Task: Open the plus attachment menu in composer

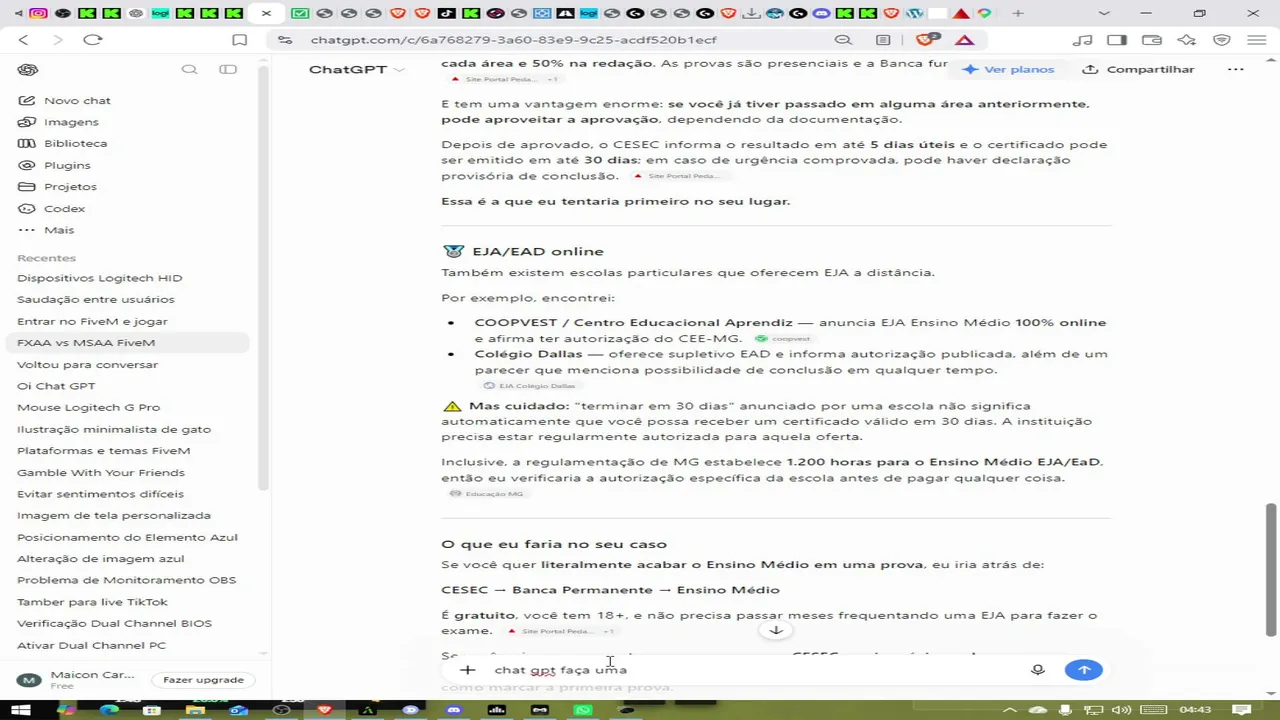Action: (467, 670)
